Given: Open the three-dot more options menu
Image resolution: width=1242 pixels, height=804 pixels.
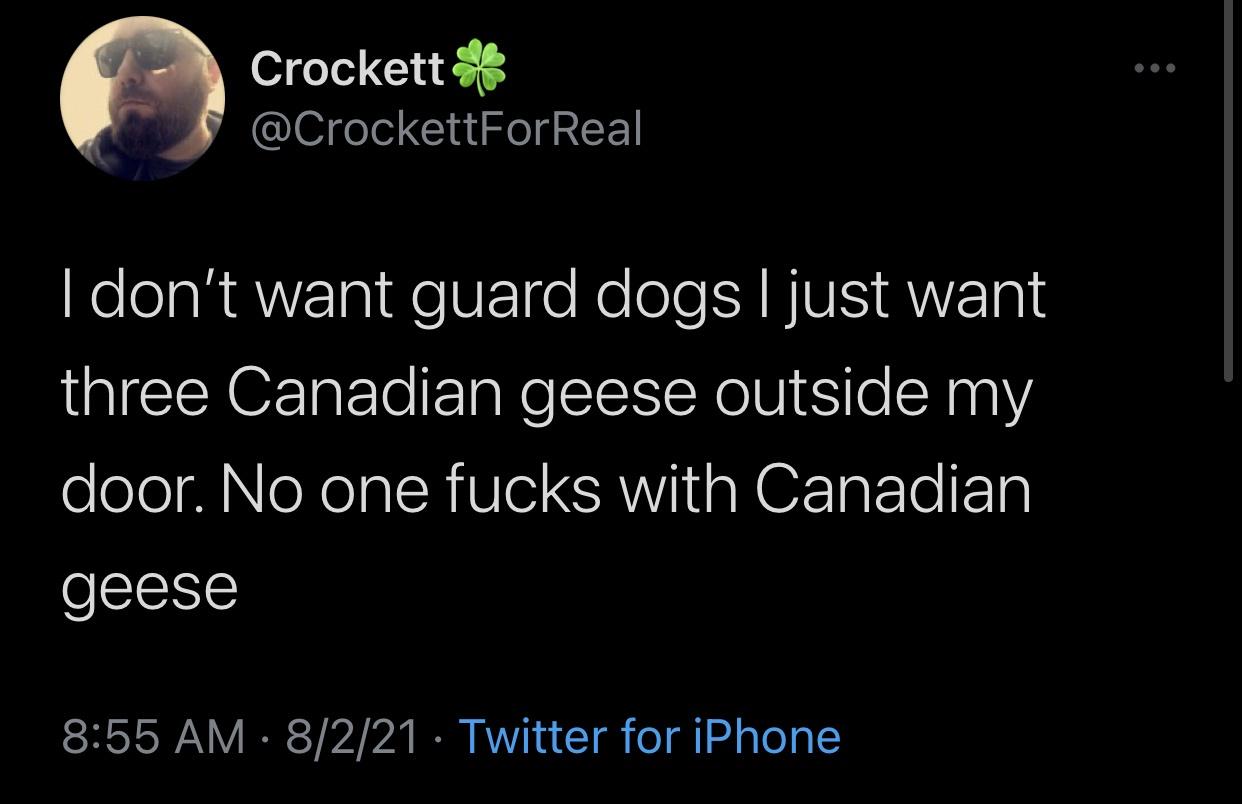Looking at the screenshot, I should coord(1155,69).
